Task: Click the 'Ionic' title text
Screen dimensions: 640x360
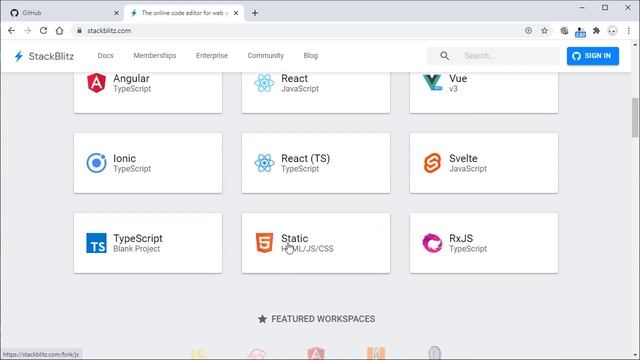Action: [x=124, y=158]
